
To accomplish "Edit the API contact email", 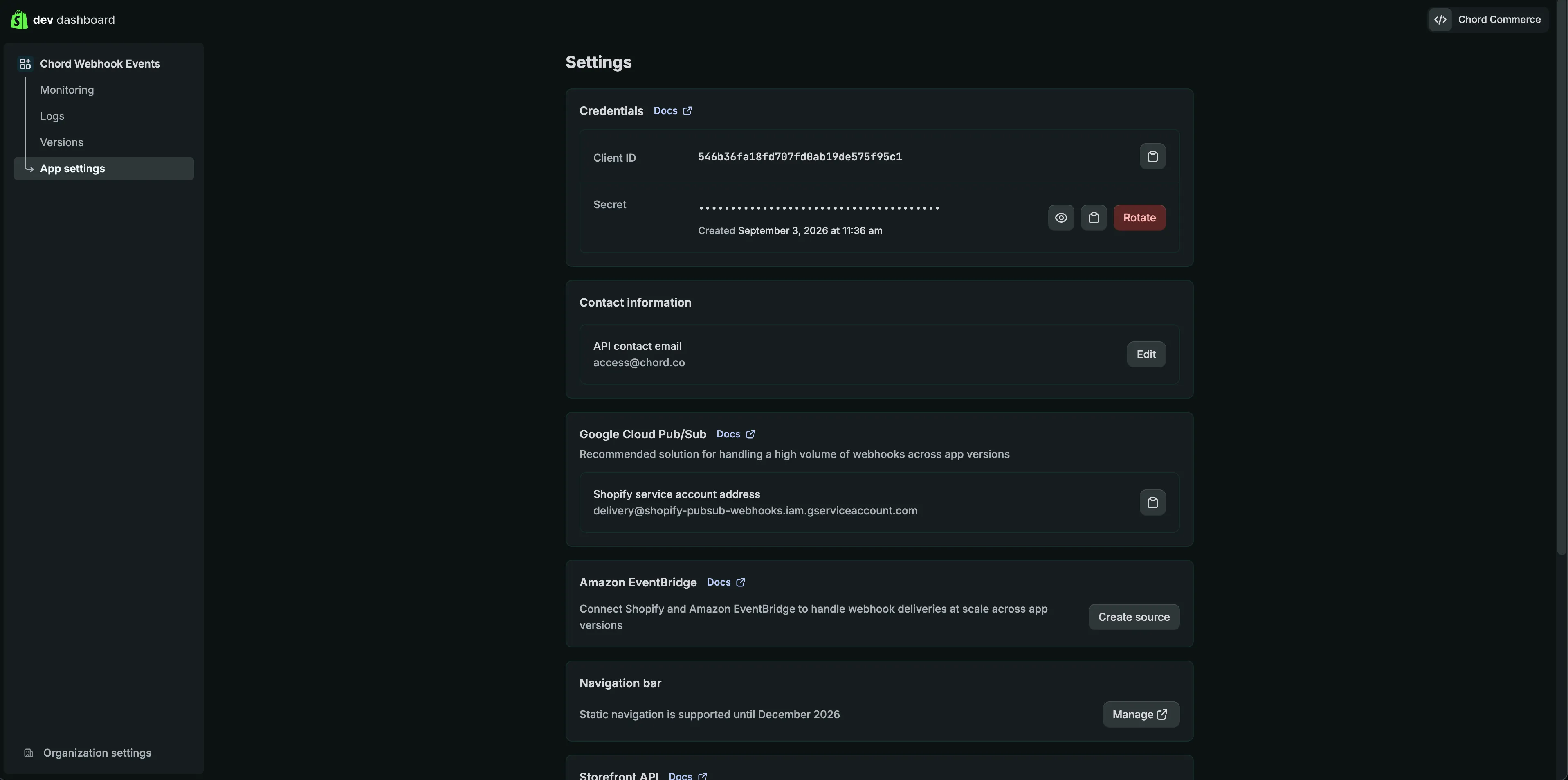I will click(x=1146, y=354).
